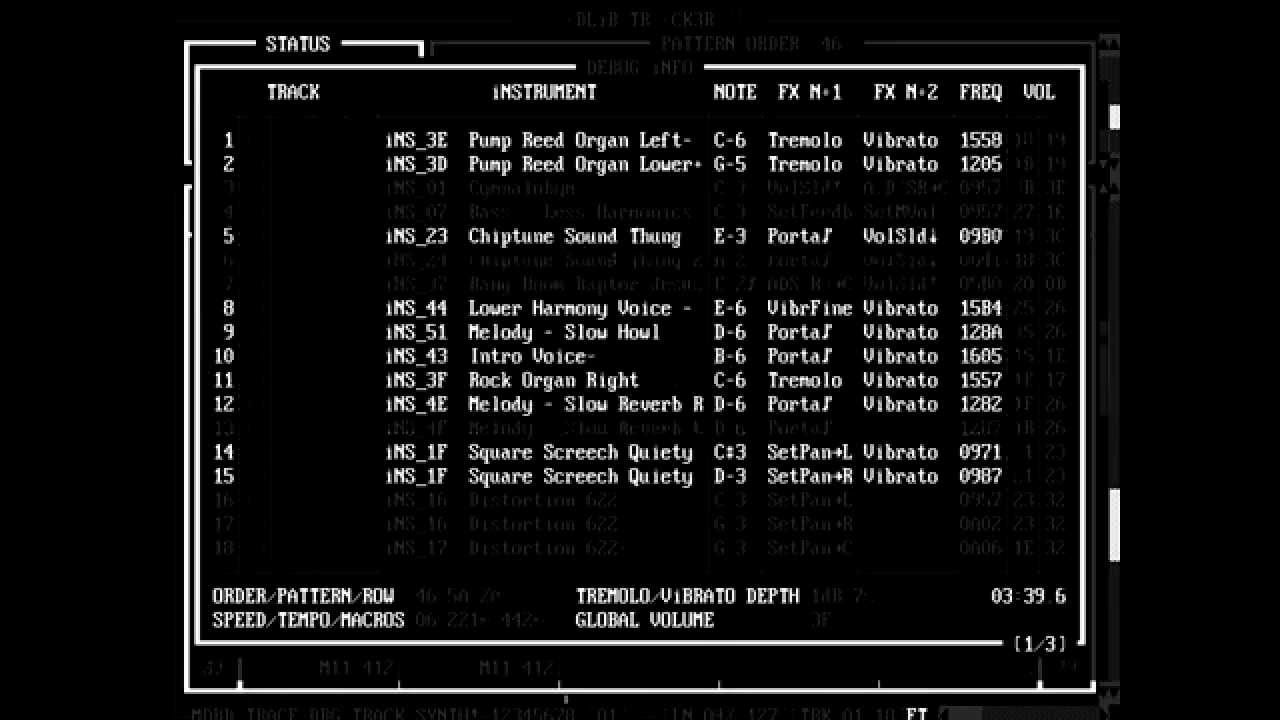Click iNS_4E instrument code
The image size is (1280, 720).
point(417,405)
